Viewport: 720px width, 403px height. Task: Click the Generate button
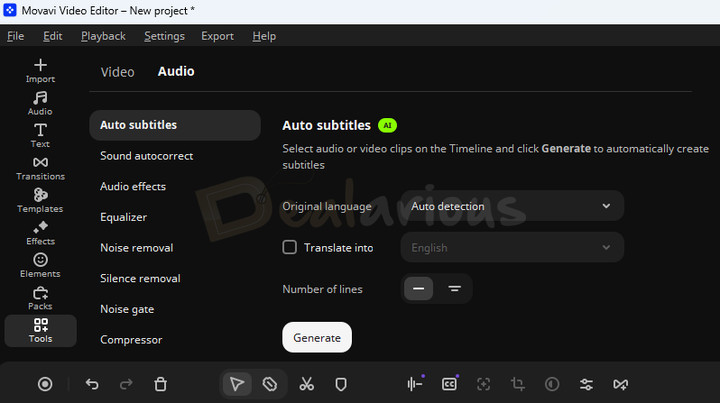coord(317,337)
